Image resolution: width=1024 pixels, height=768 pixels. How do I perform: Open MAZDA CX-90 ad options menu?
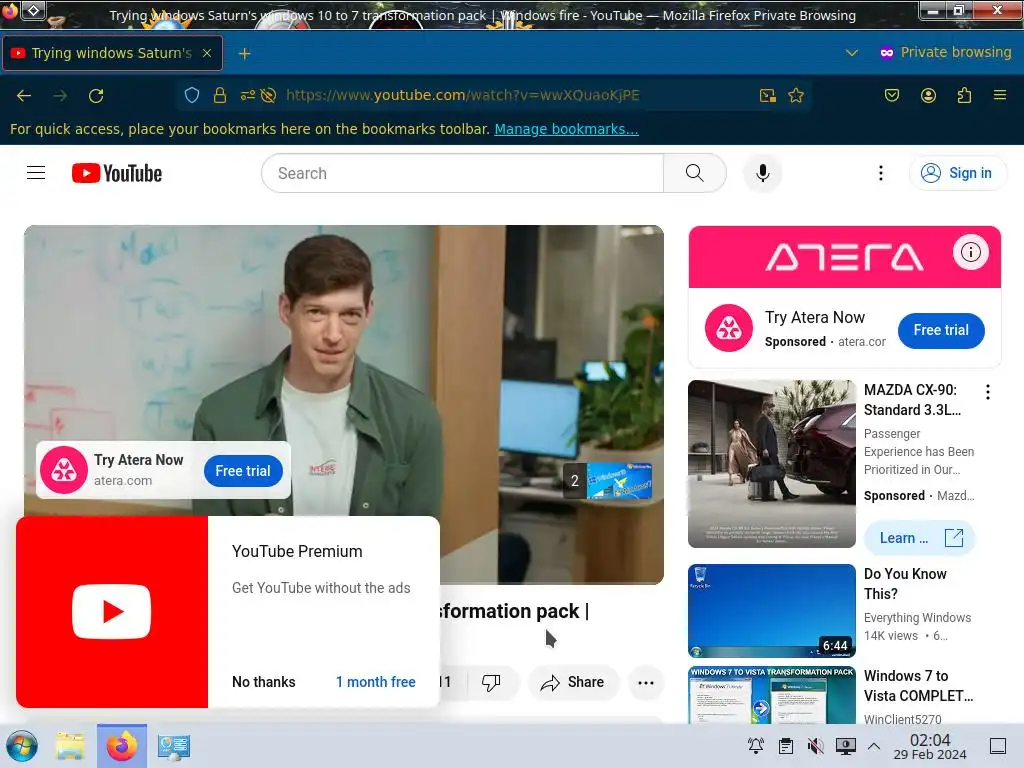click(x=987, y=392)
